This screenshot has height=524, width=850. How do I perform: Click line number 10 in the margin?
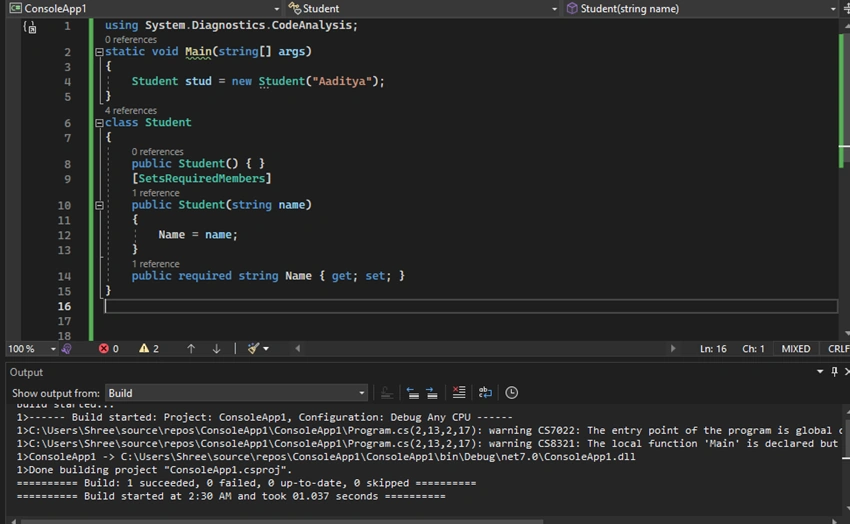click(x=64, y=205)
